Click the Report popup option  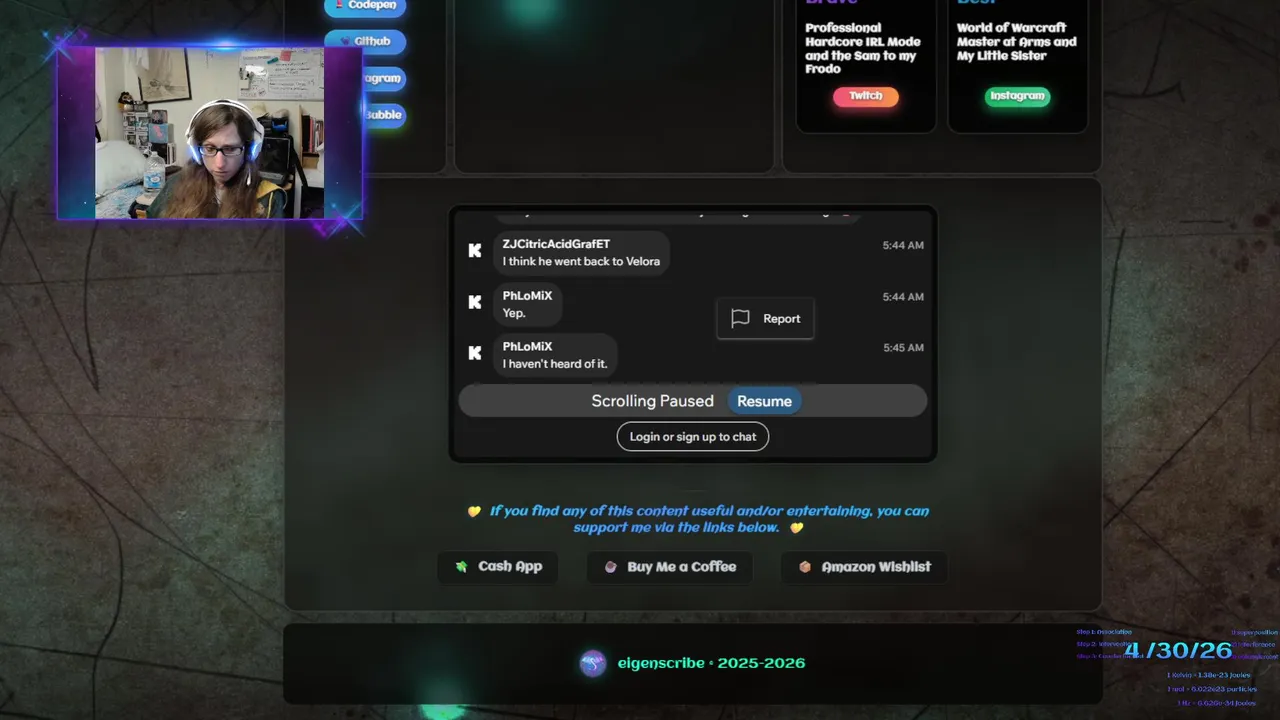tap(765, 319)
